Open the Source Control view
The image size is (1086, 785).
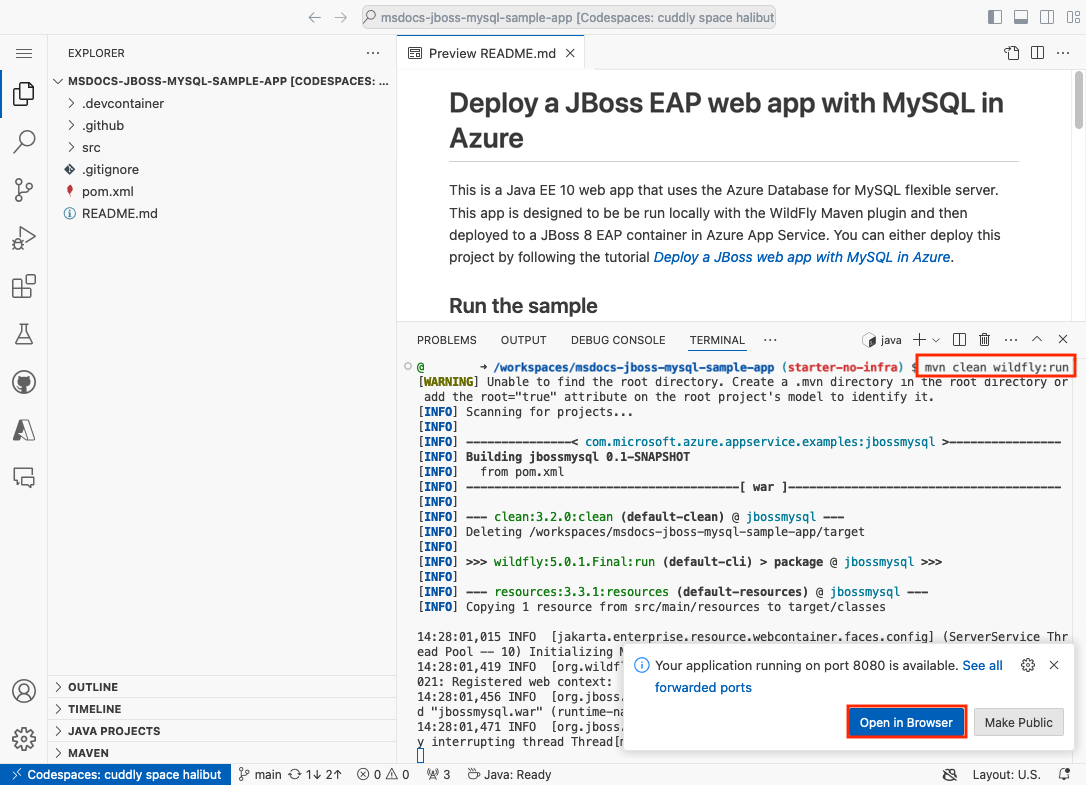[24, 190]
